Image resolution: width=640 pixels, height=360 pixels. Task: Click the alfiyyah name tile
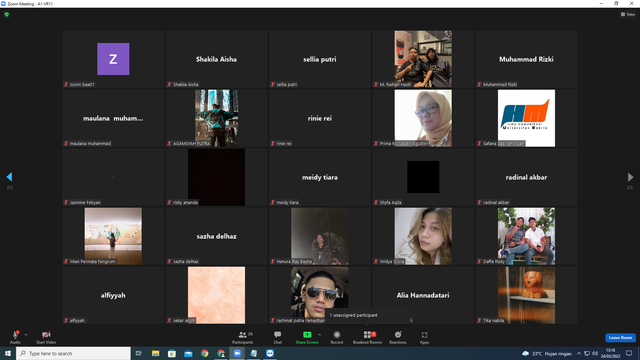[x=113, y=295]
